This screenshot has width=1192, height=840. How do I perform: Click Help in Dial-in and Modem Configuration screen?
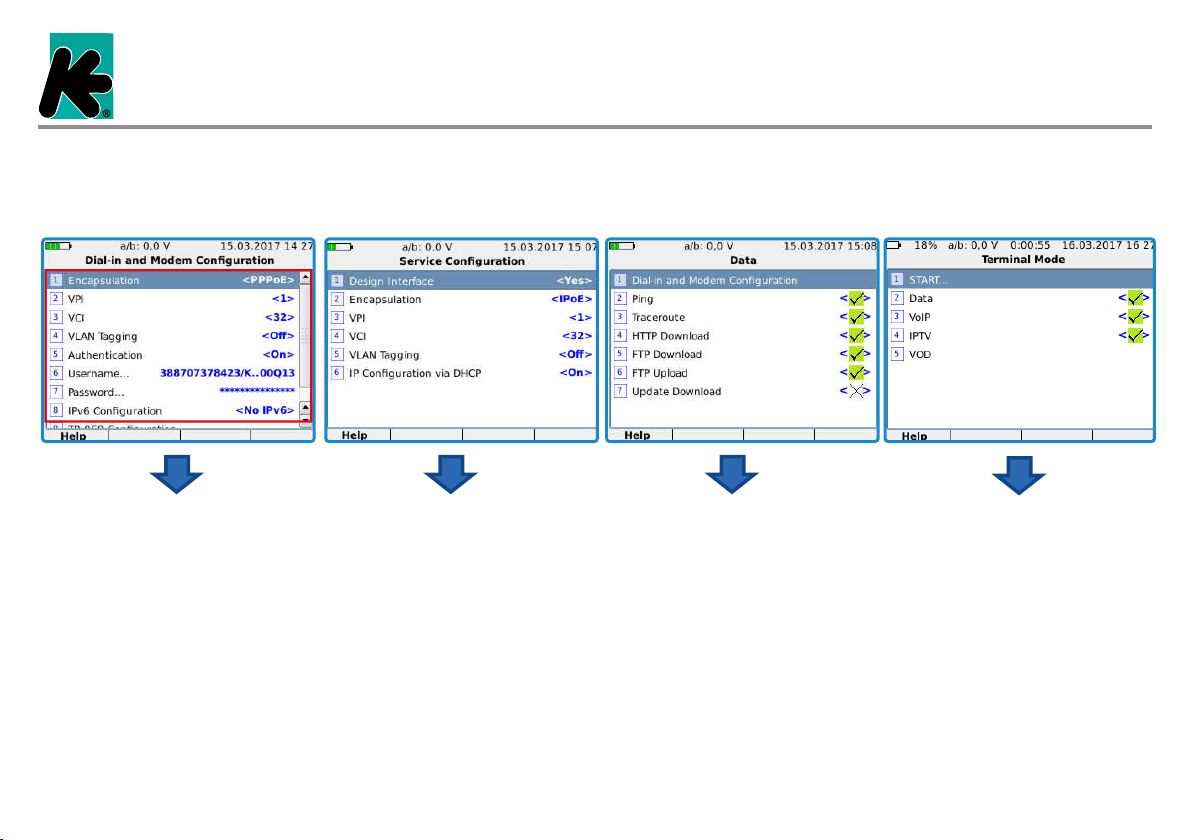click(x=74, y=436)
